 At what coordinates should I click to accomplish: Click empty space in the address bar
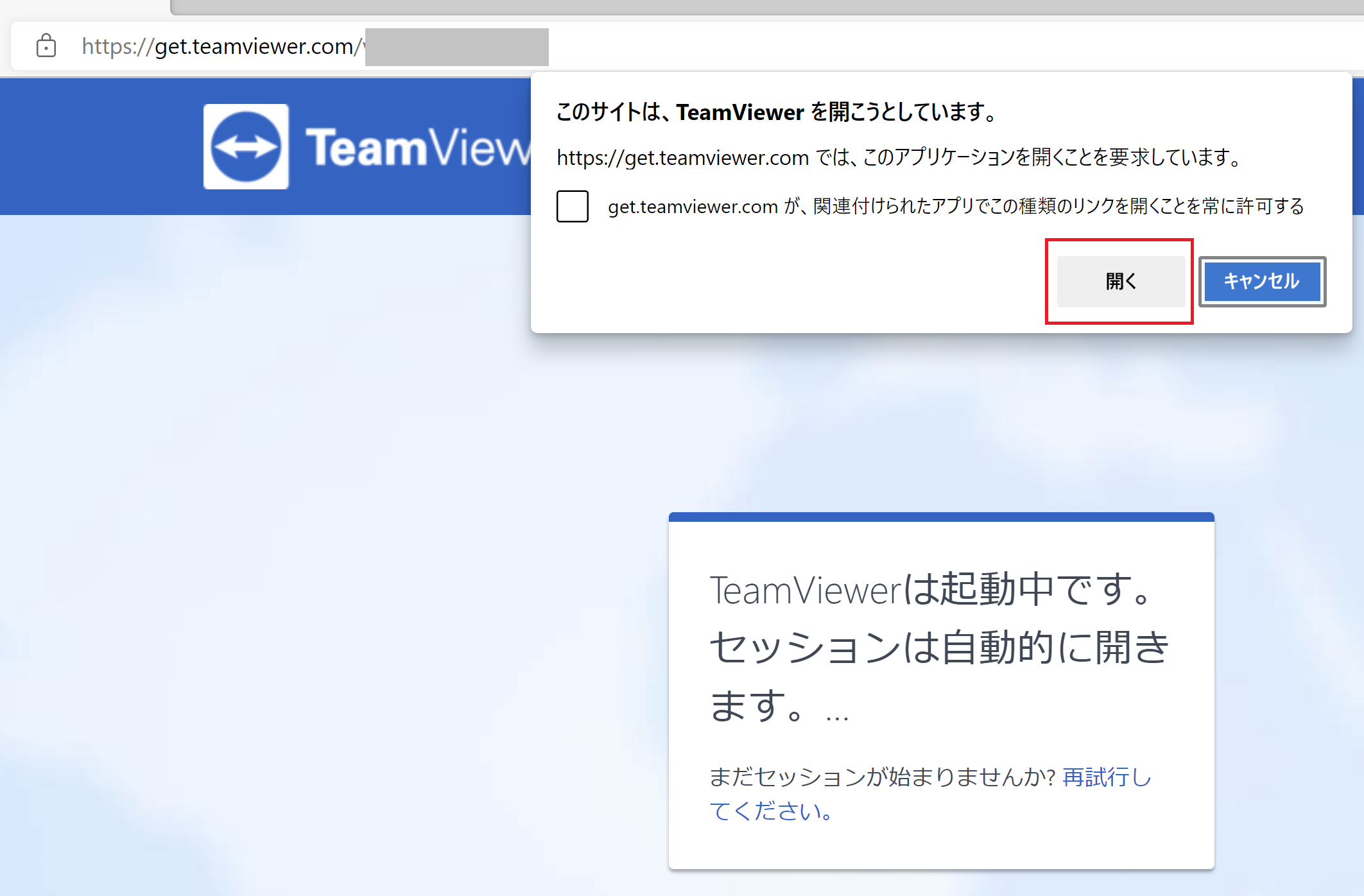pyautogui.click(x=899, y=46)
